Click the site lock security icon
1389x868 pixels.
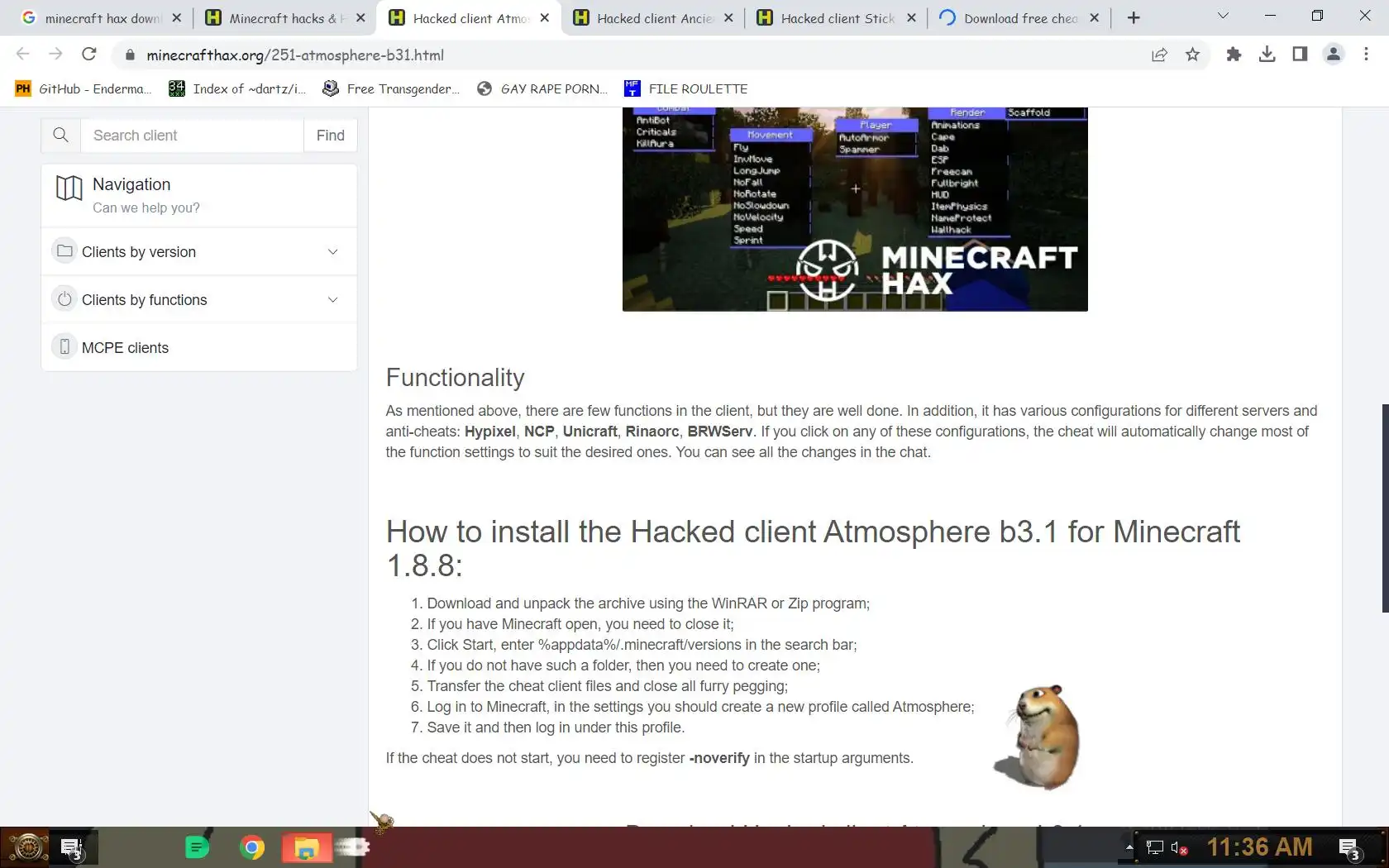click(130, 55)
